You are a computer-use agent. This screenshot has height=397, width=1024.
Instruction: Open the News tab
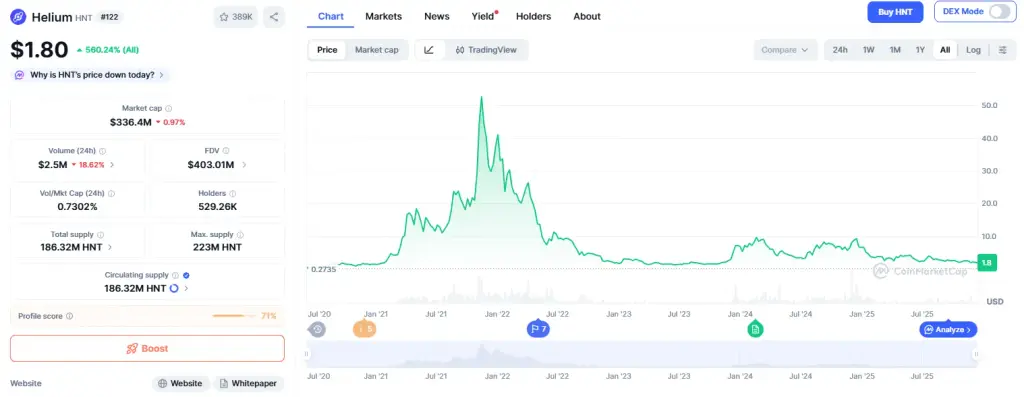tap(436, 16)
